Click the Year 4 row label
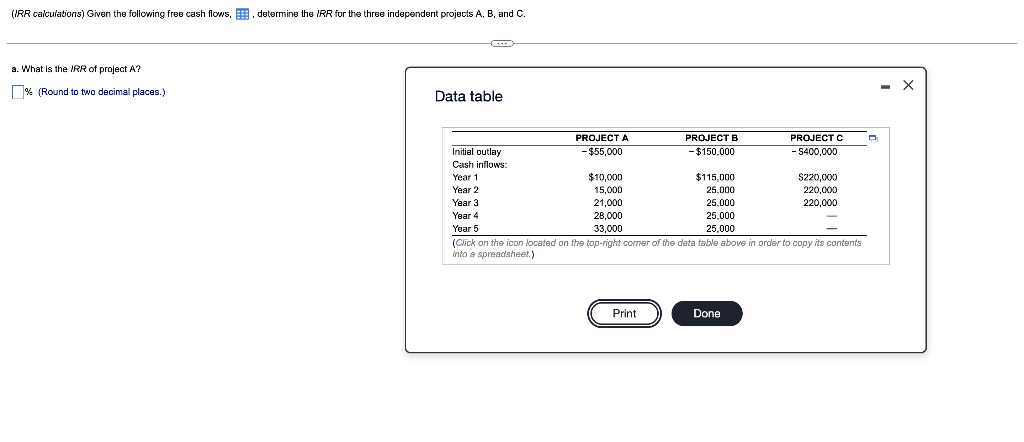 coord(466,215)
